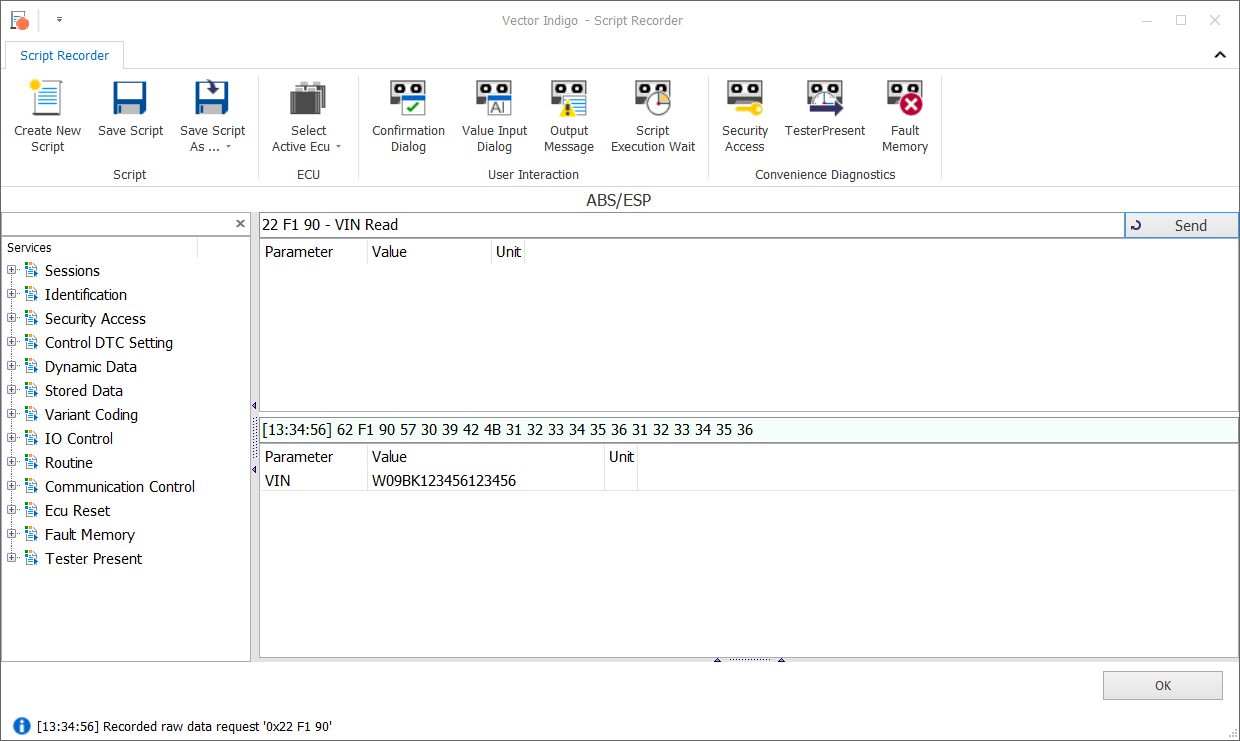Screen dimensions: 1240x741
Task: Click the VIN value W09BK123456123456
Action: pos(444,481)
